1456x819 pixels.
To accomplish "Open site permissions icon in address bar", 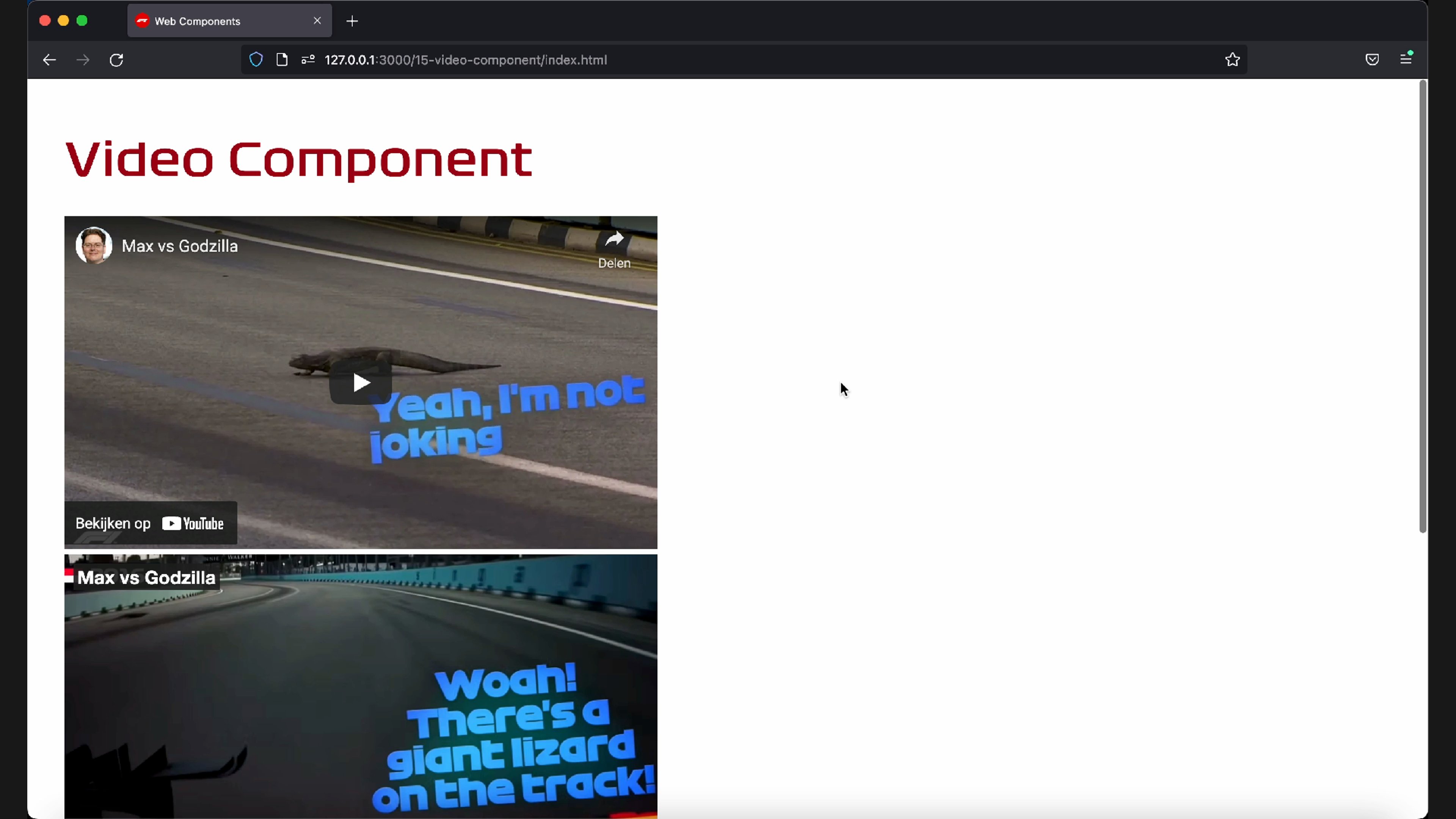I will (x=308, y=60).
